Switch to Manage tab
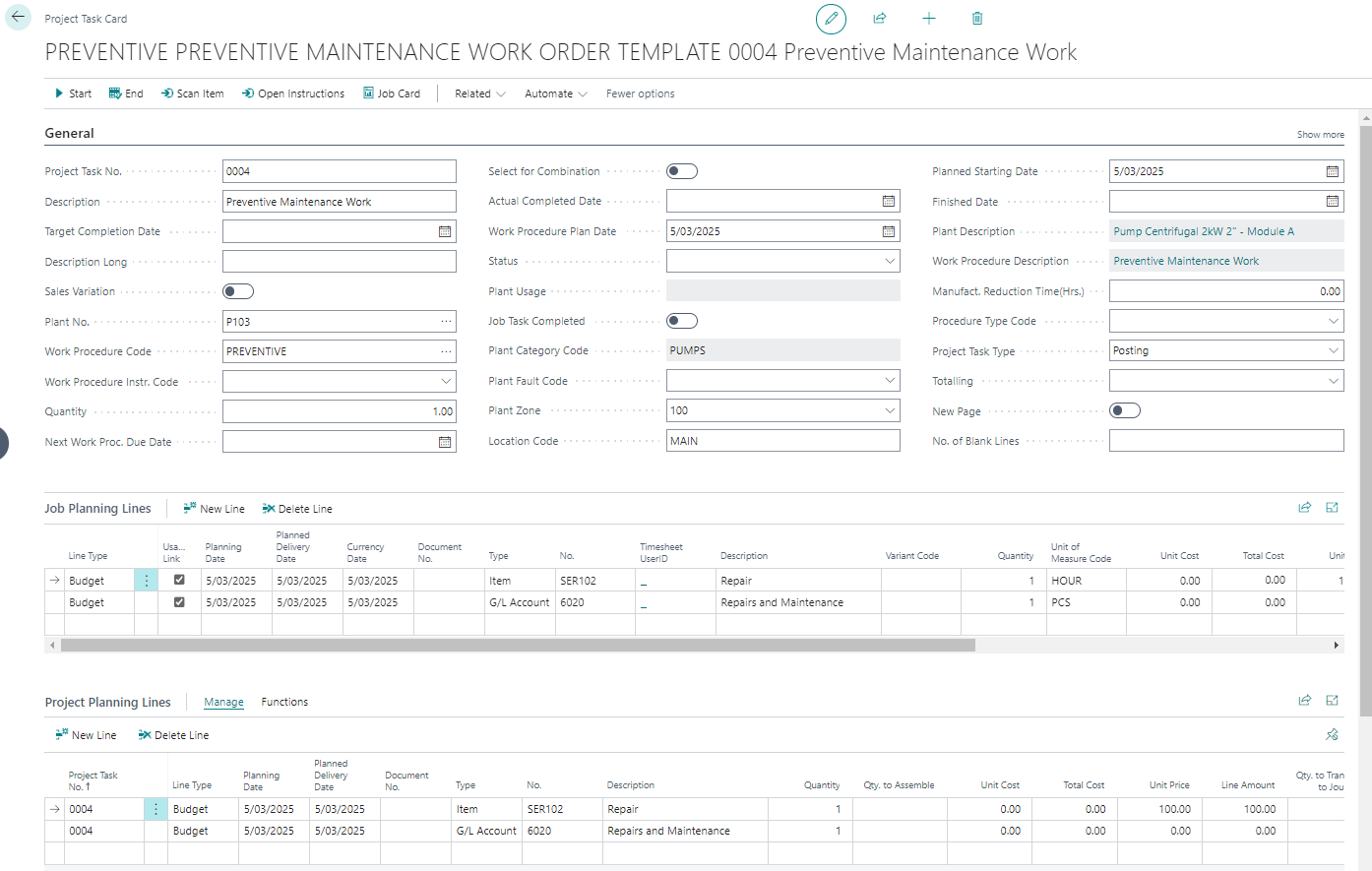The width and height of the screenshot is (1372, 871). pos(223,702)
